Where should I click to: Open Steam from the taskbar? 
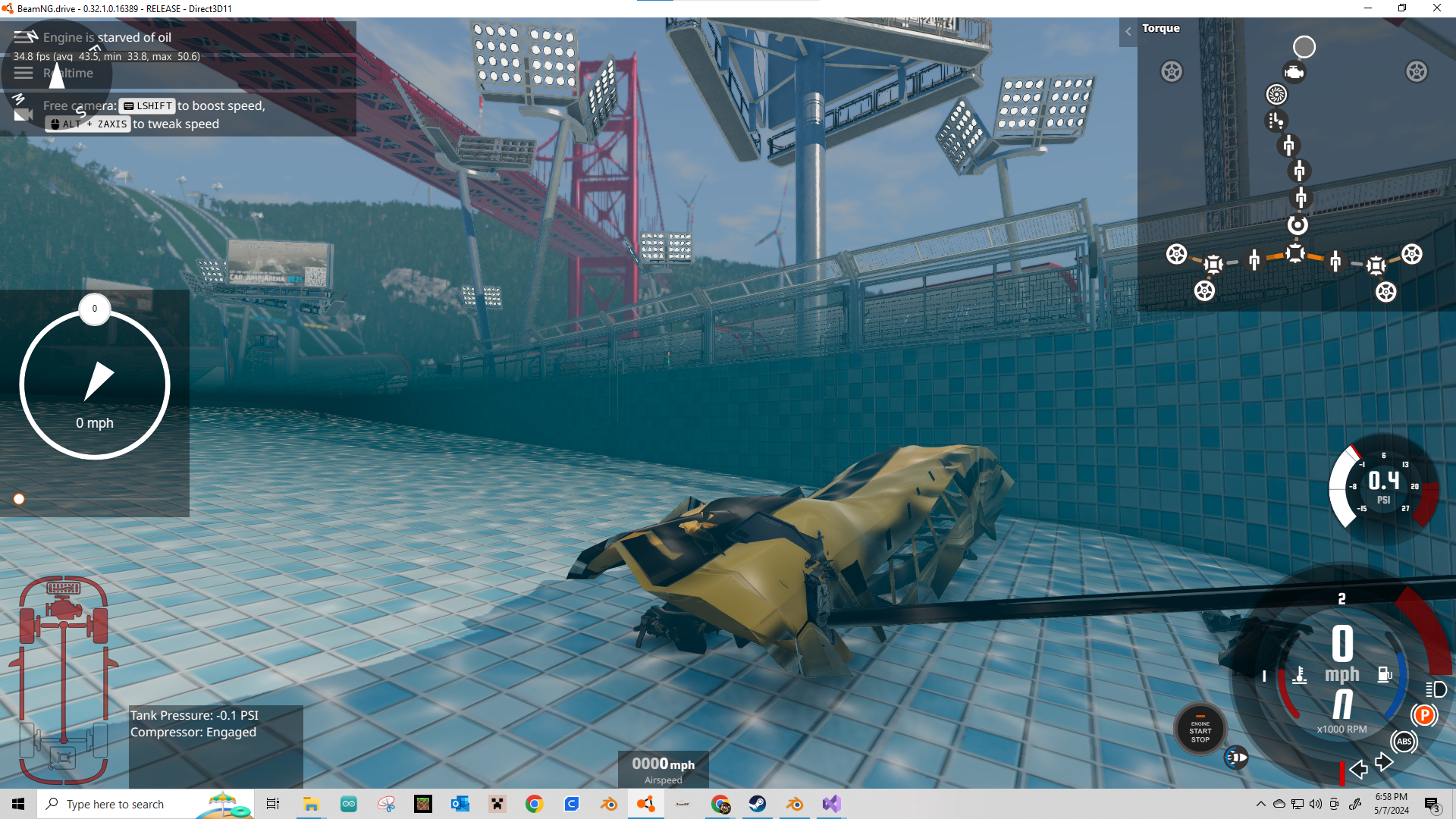tap(757, 804)
